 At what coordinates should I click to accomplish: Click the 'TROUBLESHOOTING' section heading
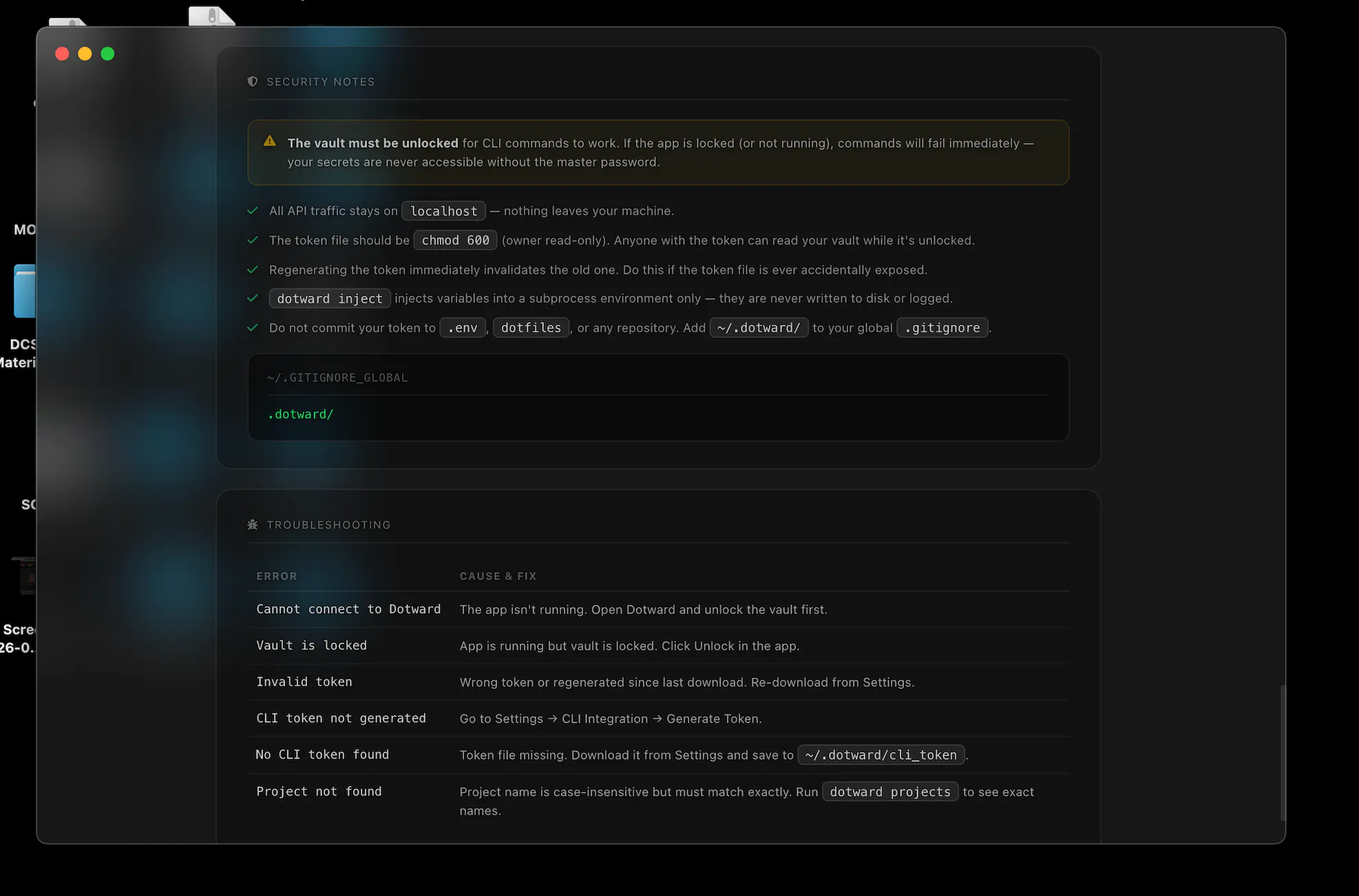point(328,525)
